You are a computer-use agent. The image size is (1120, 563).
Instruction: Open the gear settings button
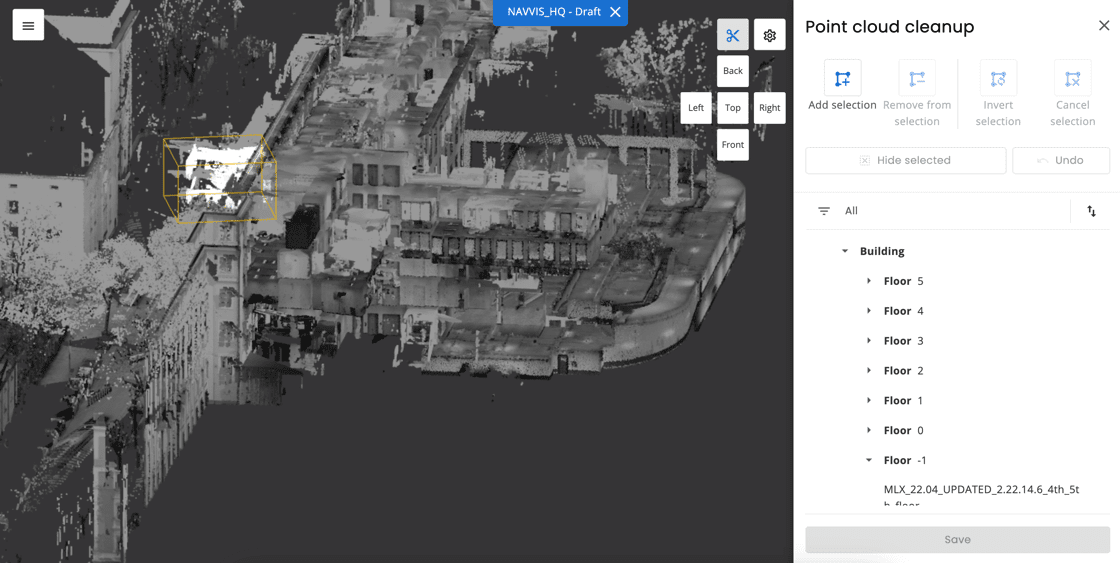tap(769, 35)
